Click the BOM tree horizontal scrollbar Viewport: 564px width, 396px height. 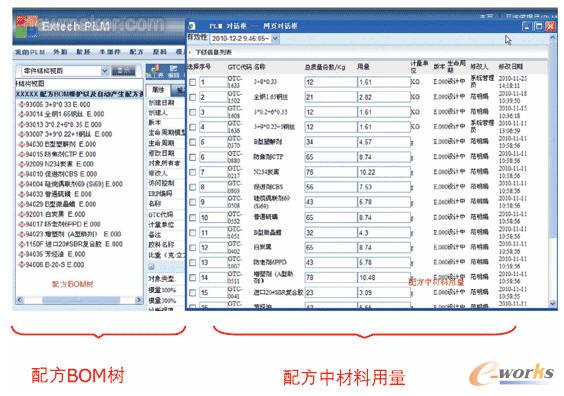click(79, 300)
